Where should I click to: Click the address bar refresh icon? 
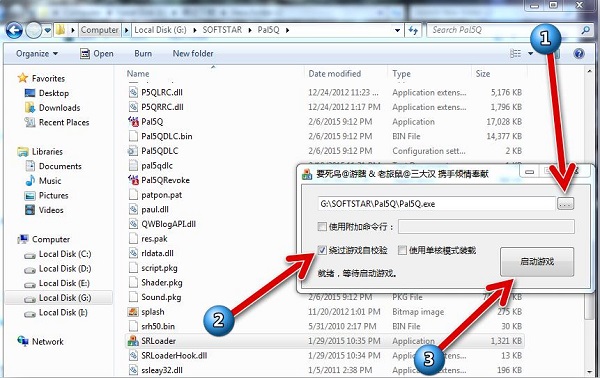tap(413, 30)
